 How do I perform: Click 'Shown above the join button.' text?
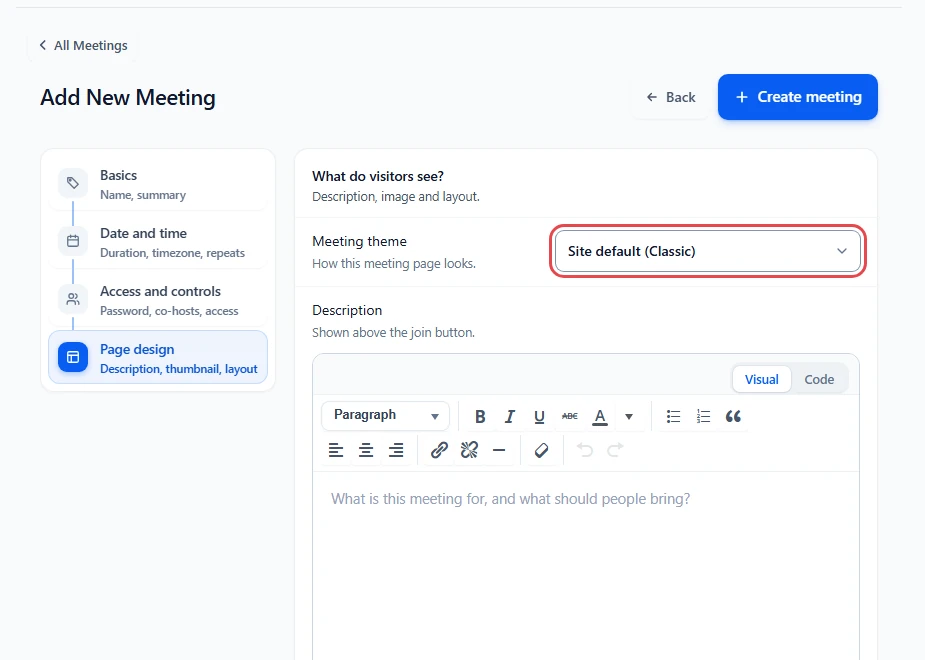(x=393, y=333)
